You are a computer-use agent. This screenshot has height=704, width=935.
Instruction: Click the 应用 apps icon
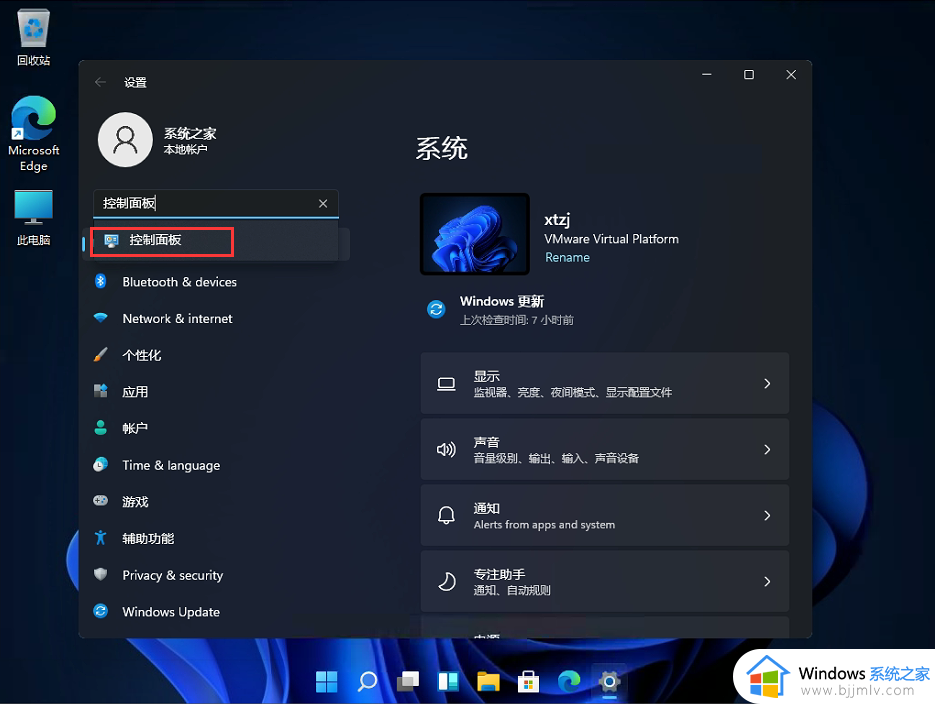pos(101,391)
